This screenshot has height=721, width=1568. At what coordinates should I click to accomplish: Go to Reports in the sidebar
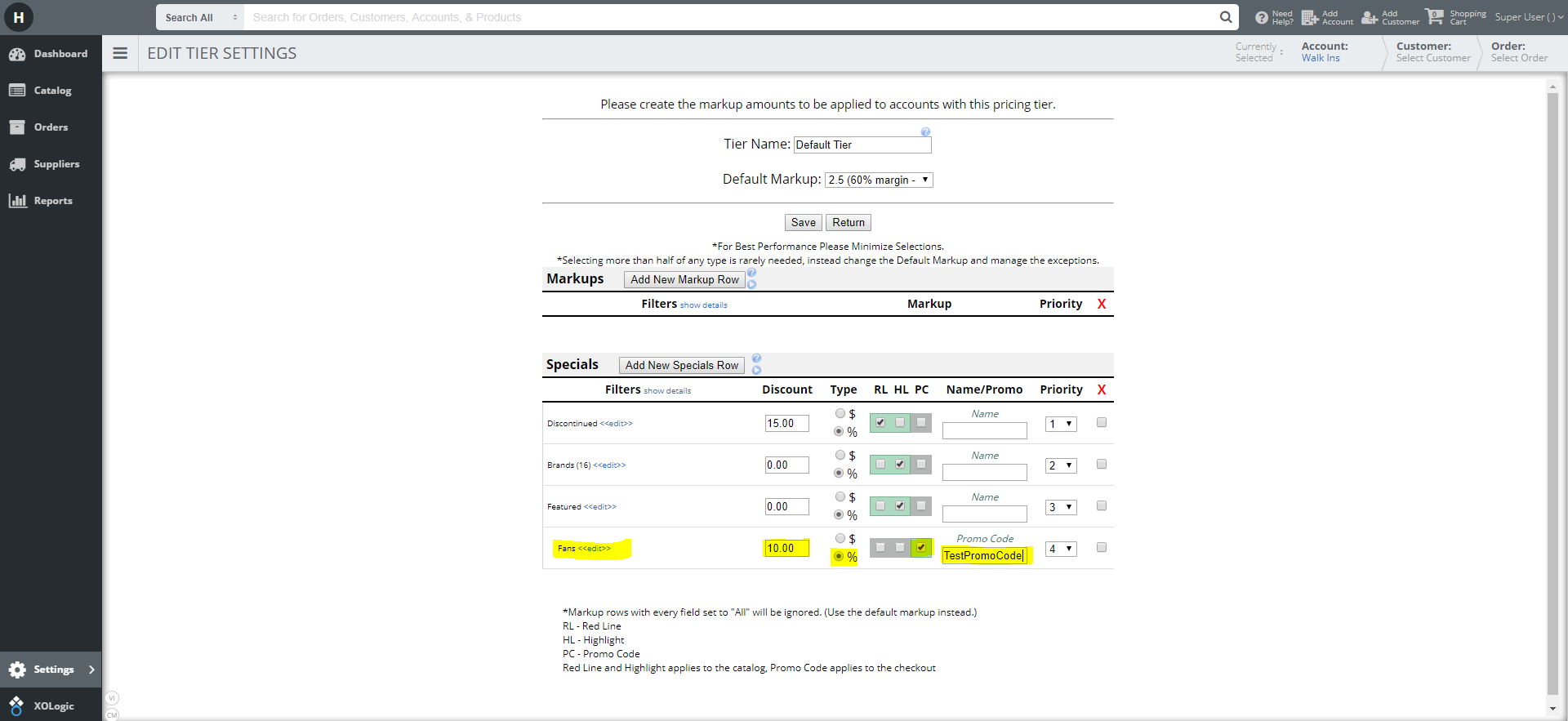click(52, 201)
